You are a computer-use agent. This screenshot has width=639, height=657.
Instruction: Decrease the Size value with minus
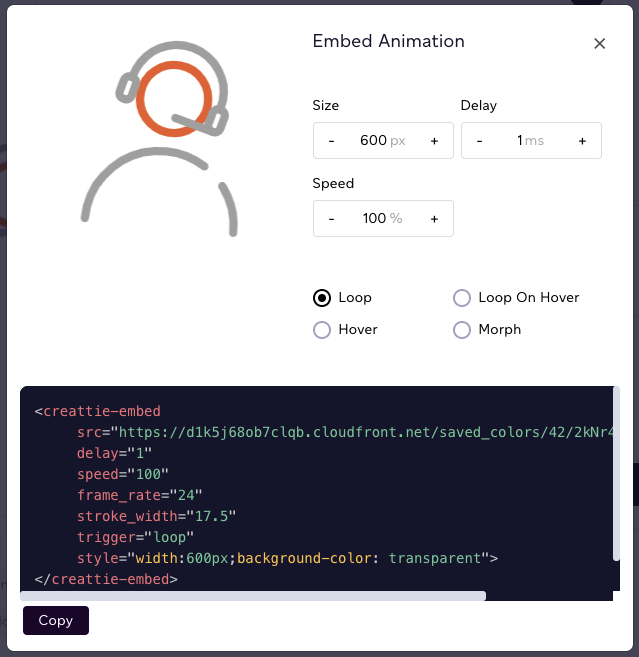click(x=331, y=141)
